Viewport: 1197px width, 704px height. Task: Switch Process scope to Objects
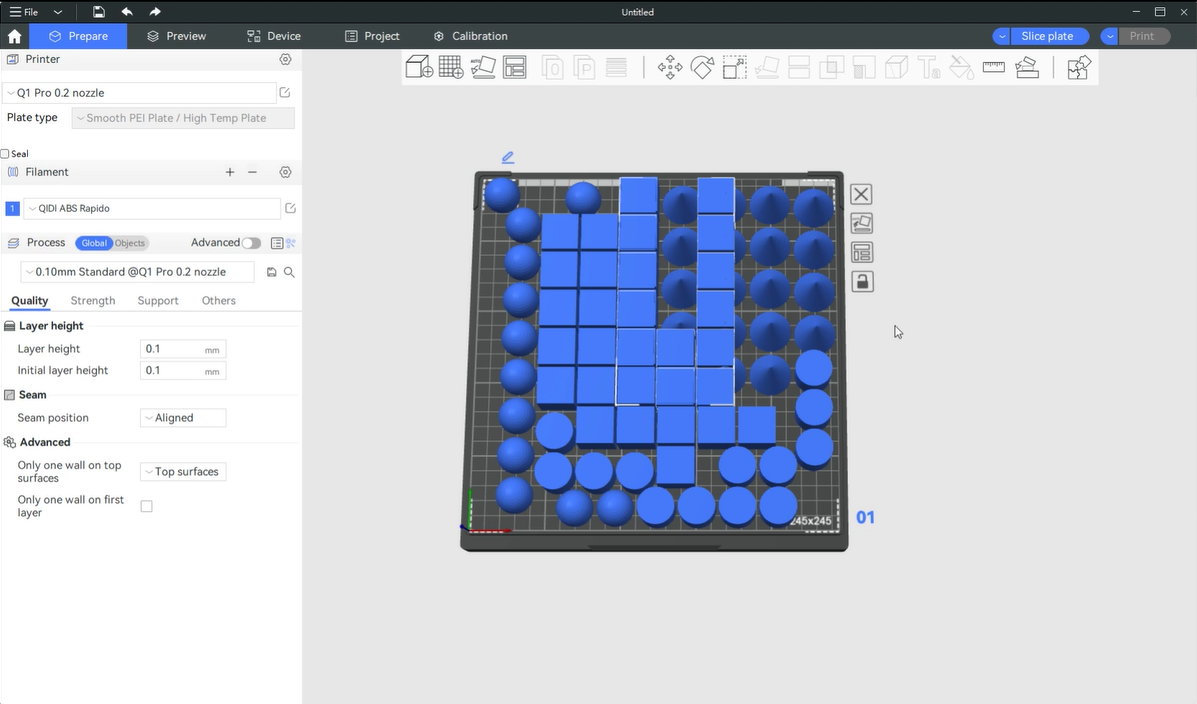pyautogui.click(x=130, y=243)
